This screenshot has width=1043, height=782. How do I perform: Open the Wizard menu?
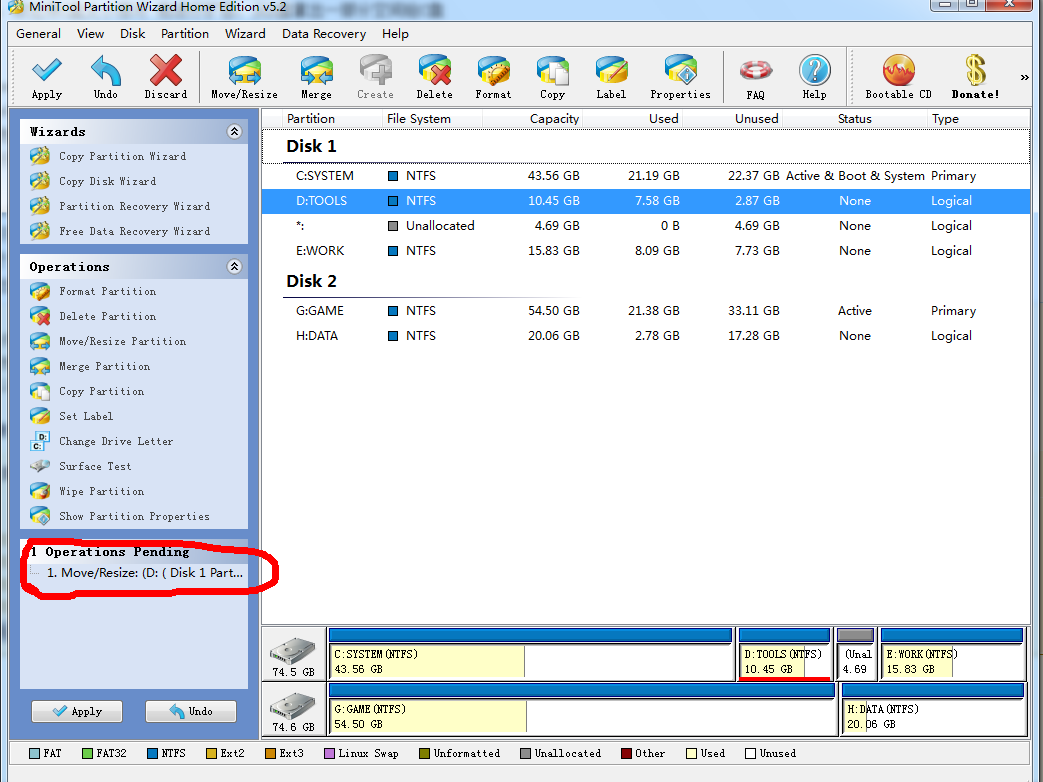245,34
